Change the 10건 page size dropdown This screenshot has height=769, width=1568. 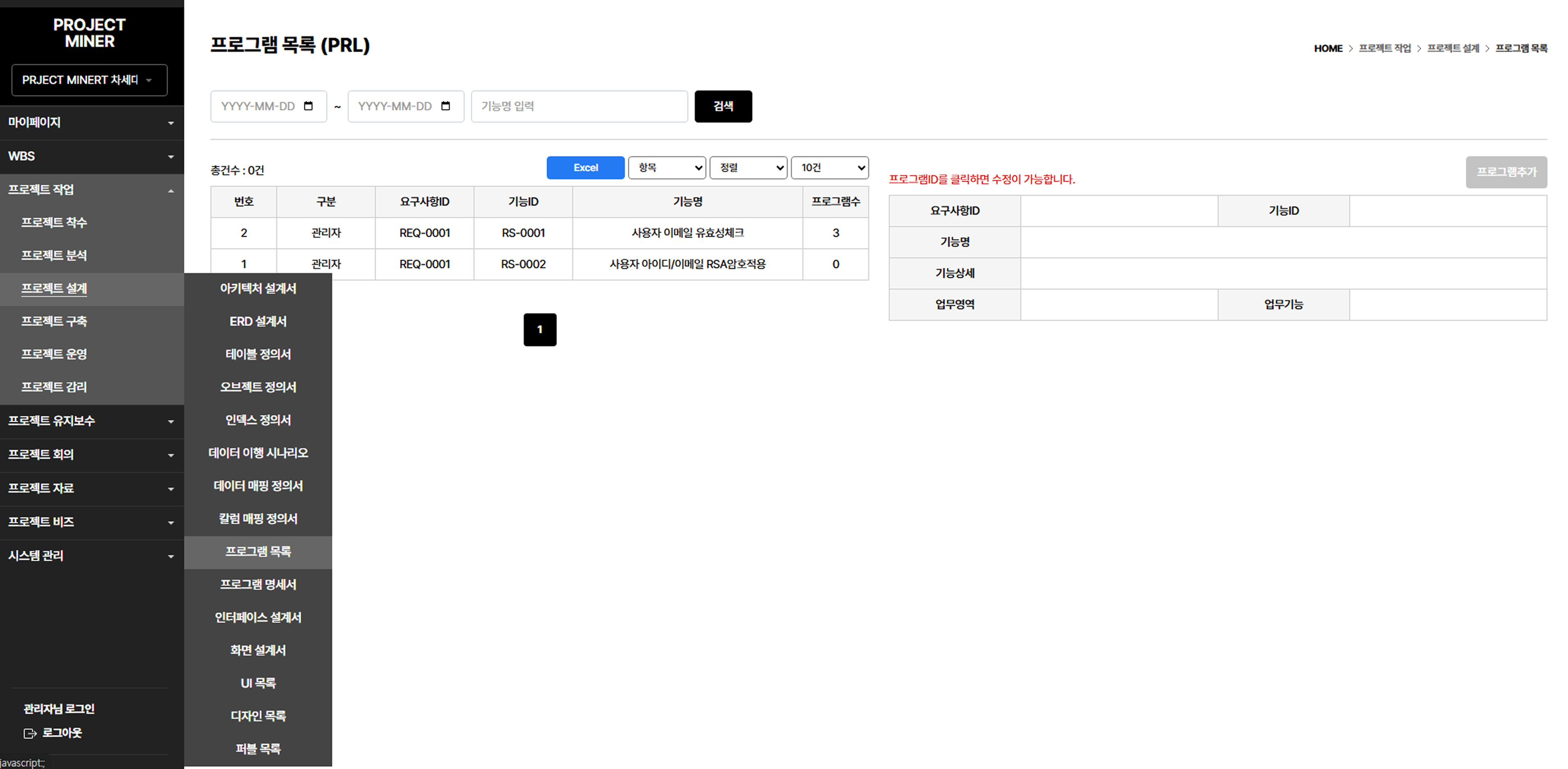[x=829, y=167]
